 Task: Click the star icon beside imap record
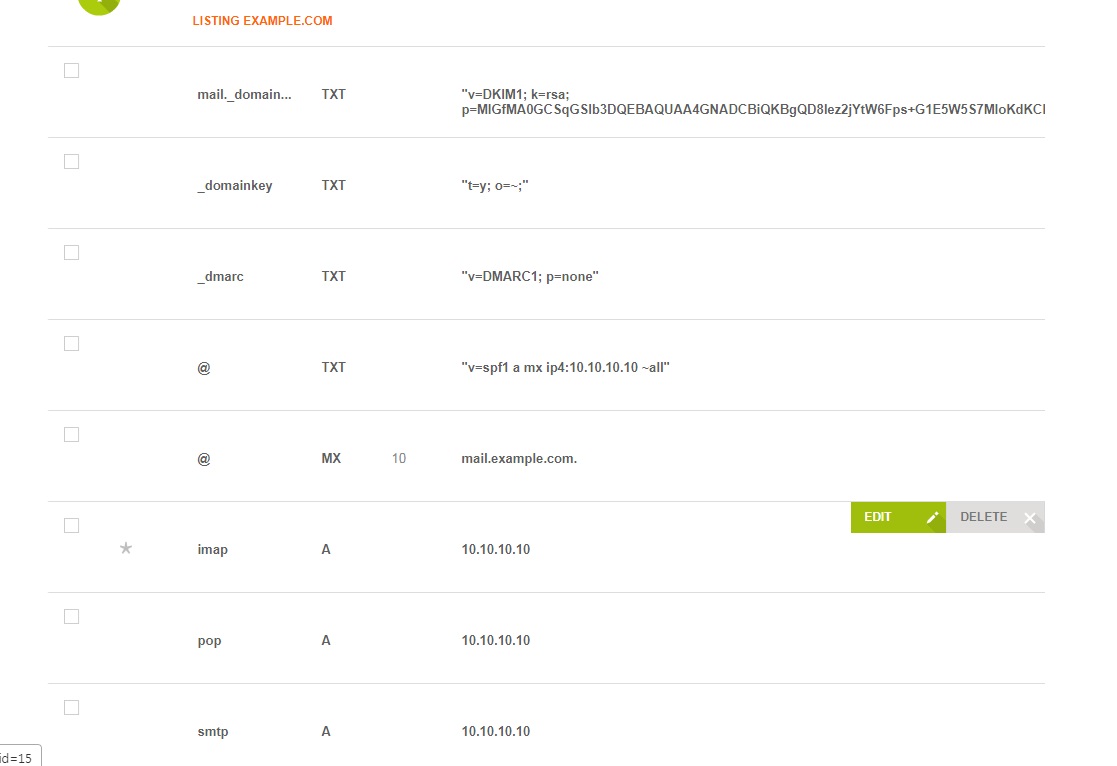click(x=126, y=548)
